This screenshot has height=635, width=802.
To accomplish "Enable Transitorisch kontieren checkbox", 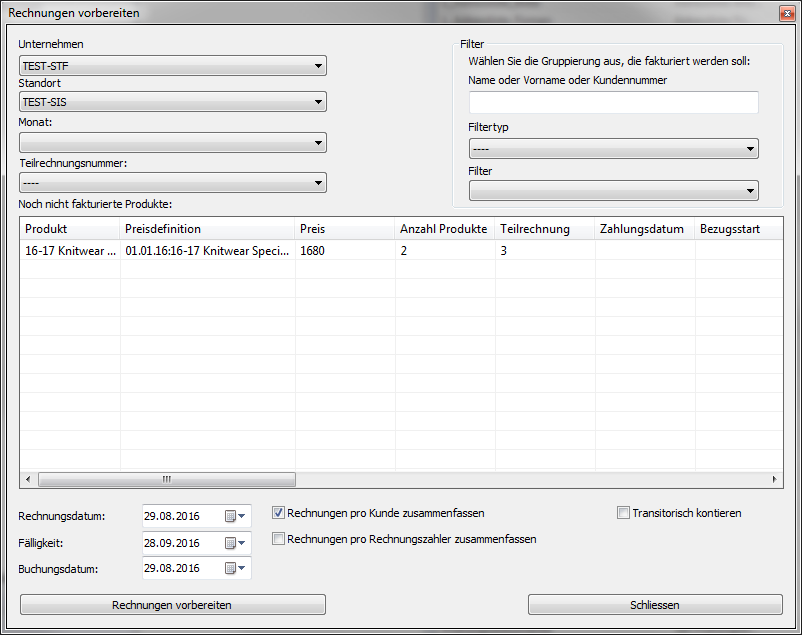I will point(624,513).
